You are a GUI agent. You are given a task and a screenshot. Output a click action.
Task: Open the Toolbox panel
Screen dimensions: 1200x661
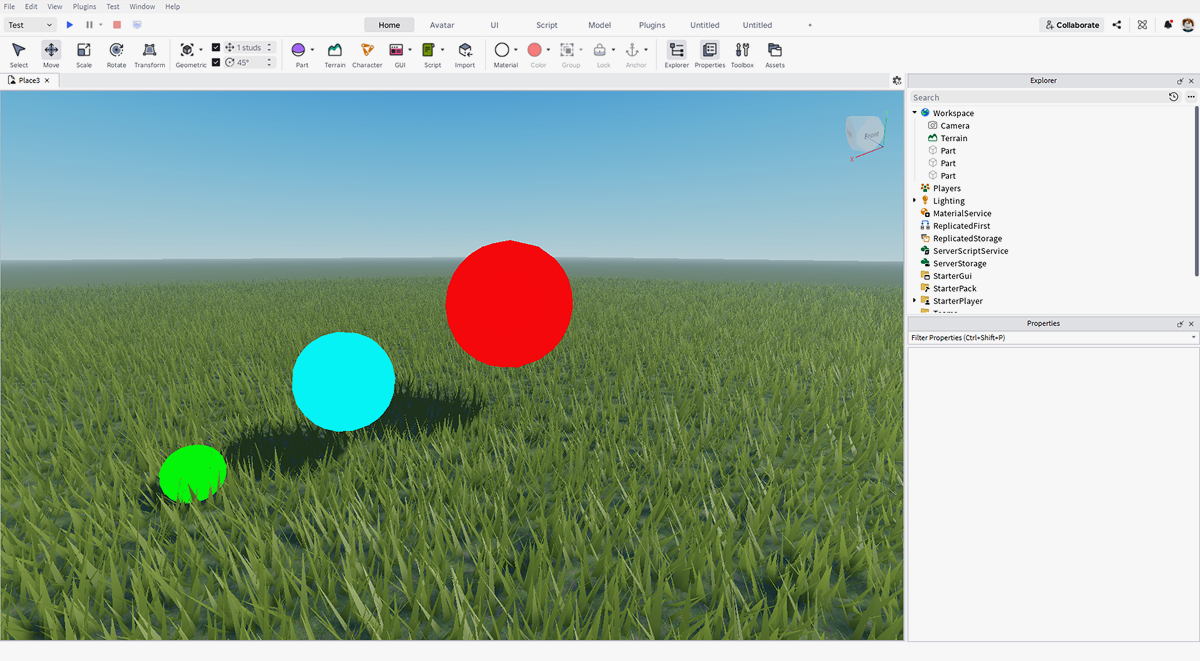coord(742,55)
